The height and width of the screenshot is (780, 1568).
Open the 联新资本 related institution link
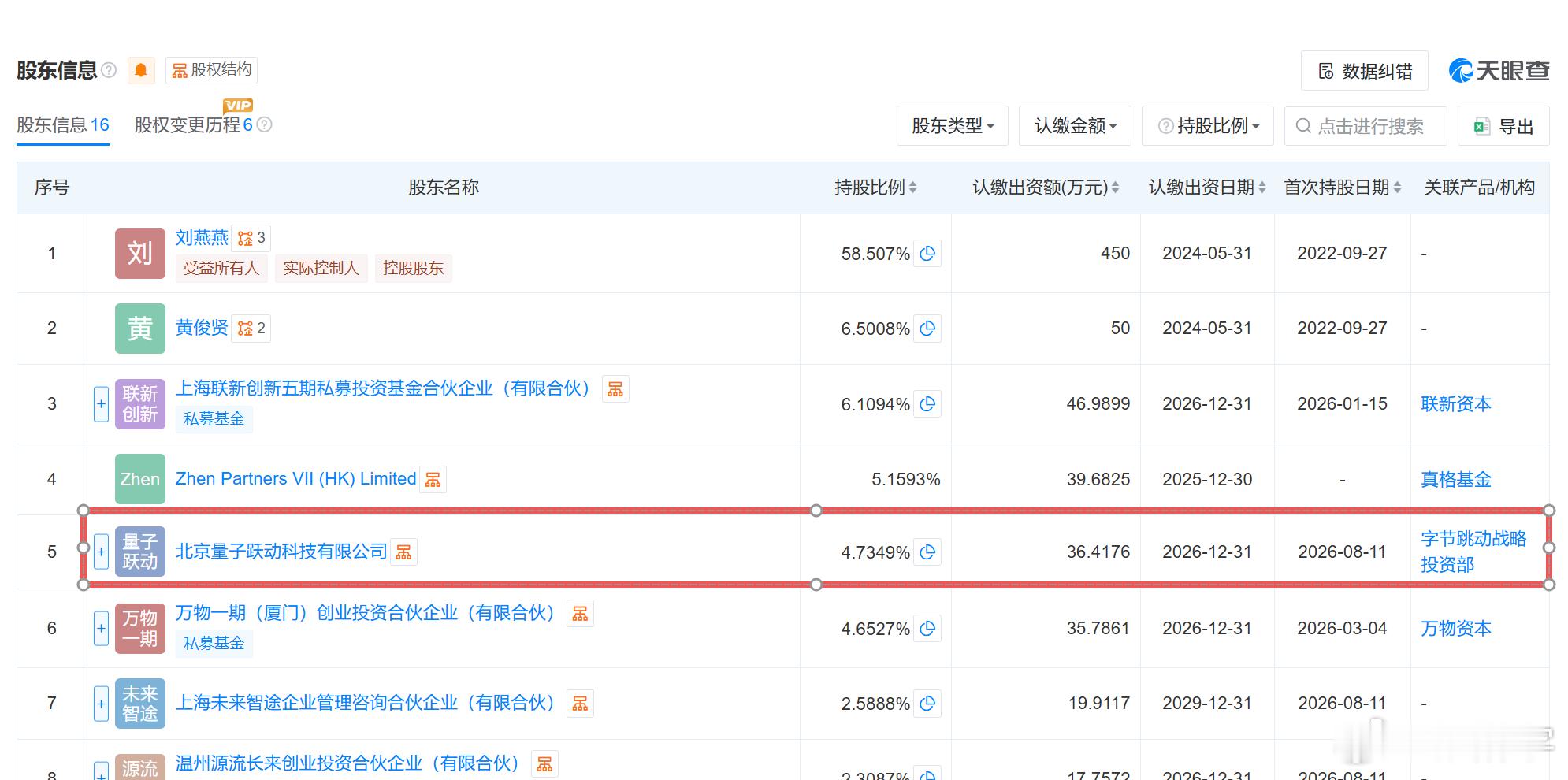pos(1456,404)
